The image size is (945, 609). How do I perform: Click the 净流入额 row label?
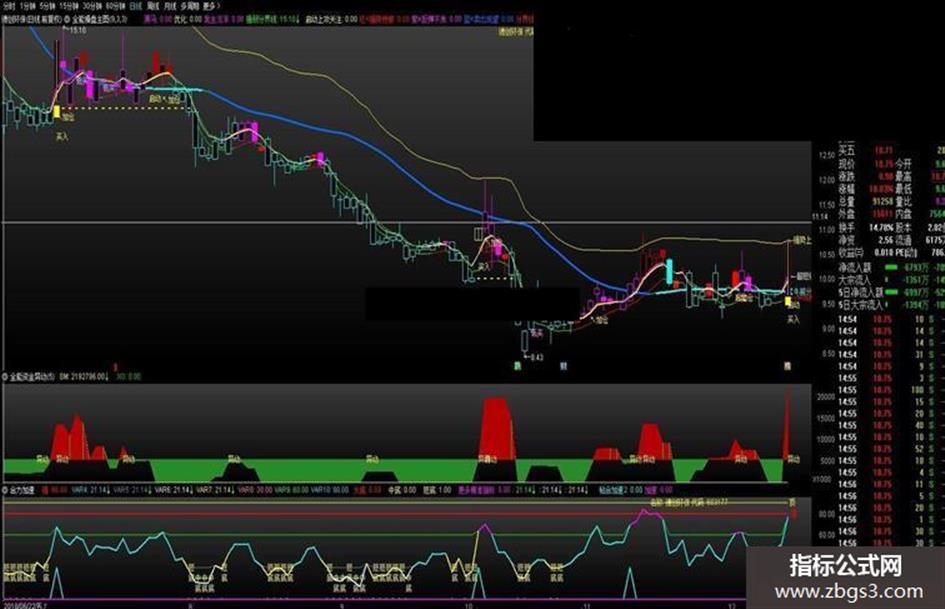click(855, 267)
